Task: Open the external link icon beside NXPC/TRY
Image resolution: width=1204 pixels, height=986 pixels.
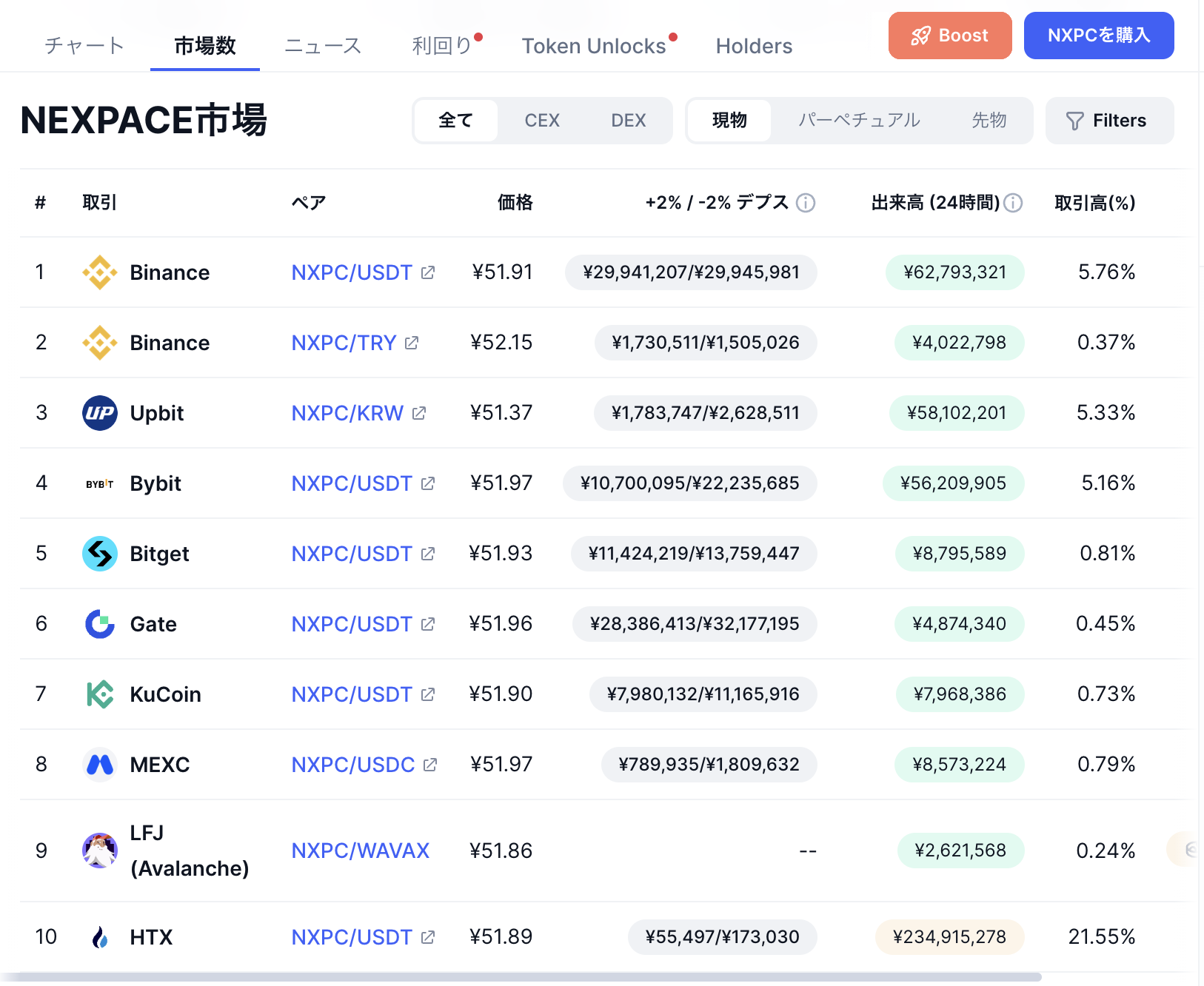Action: pyautogui.click(x=412, y=343)
